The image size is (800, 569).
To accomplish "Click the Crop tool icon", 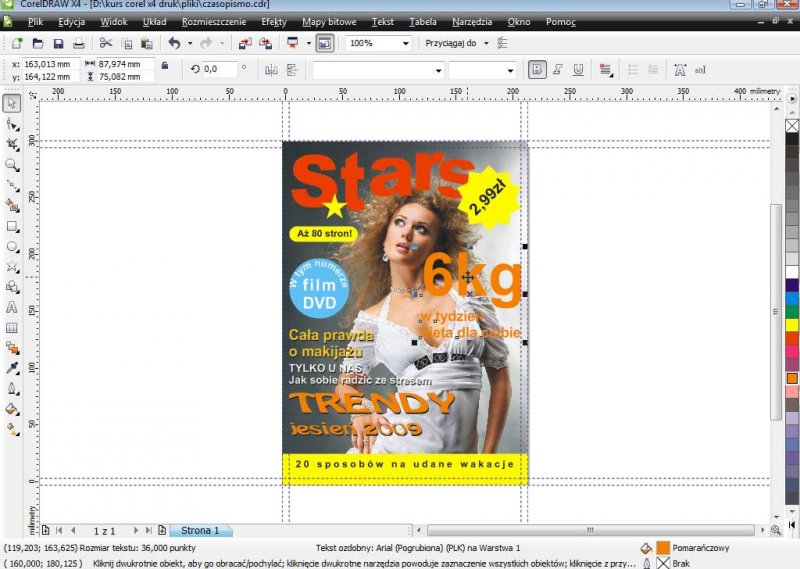I will [12, 144].
